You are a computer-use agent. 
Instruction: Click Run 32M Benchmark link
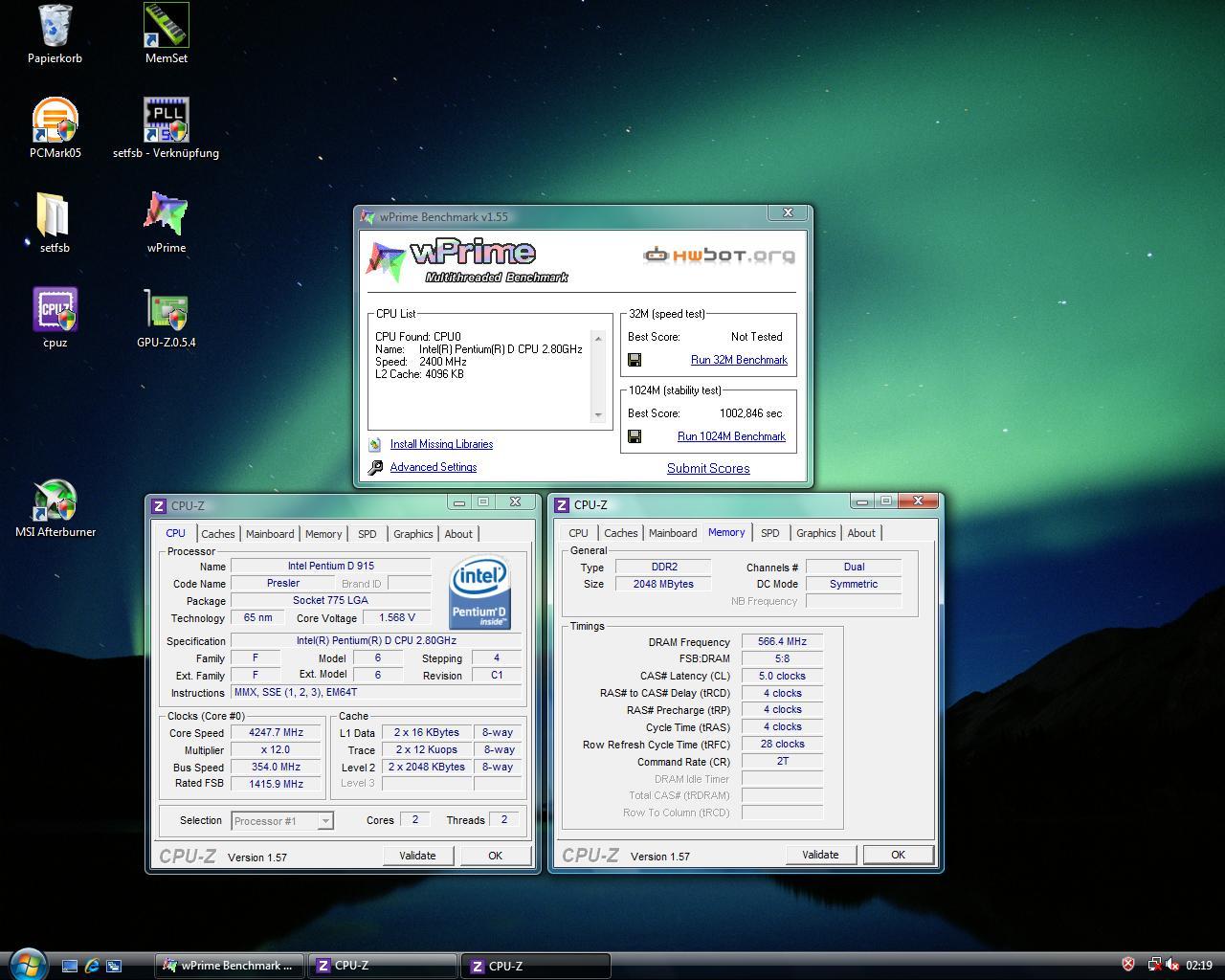pos(739,360)
